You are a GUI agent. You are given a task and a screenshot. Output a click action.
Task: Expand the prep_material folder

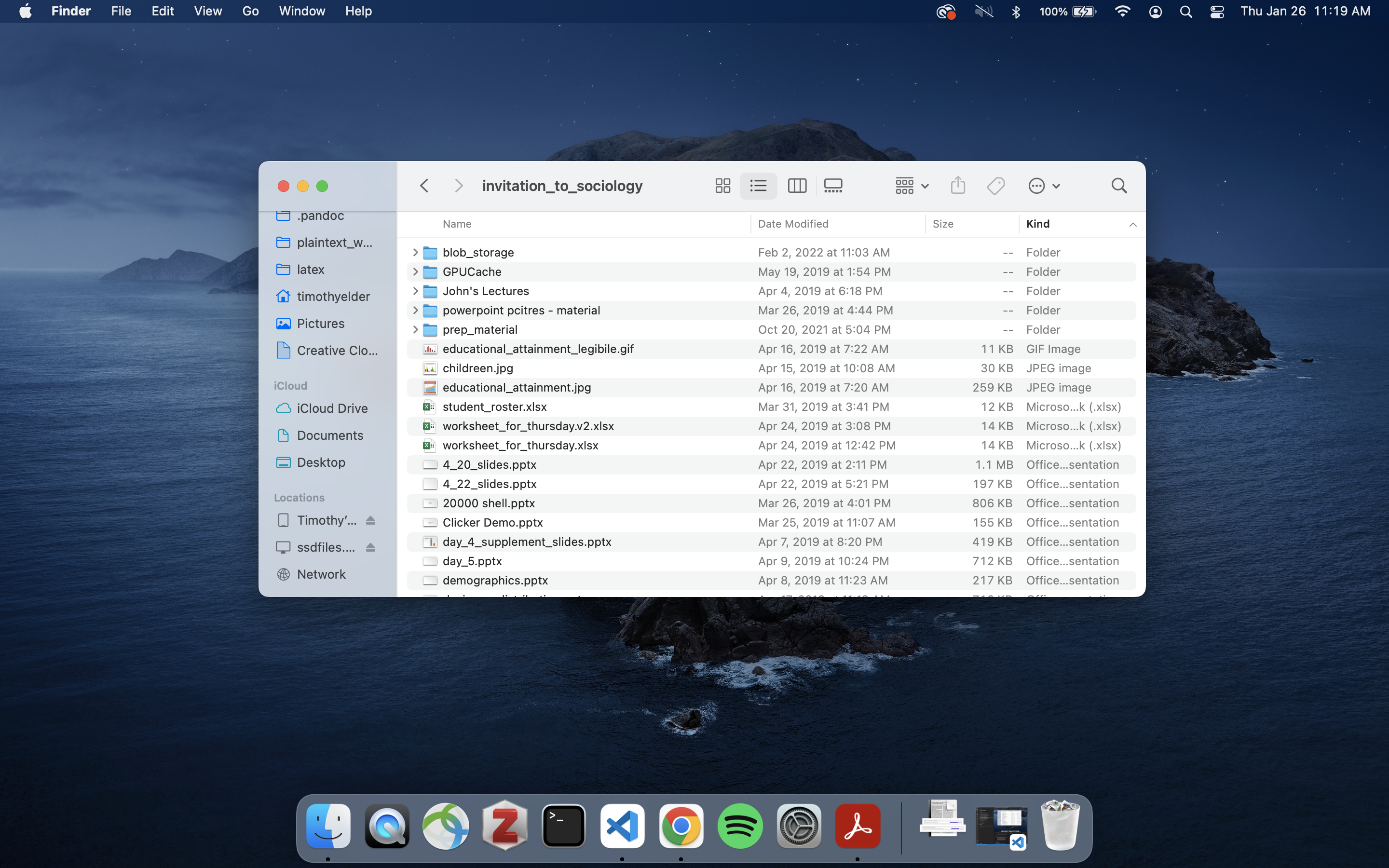[415, 329]
